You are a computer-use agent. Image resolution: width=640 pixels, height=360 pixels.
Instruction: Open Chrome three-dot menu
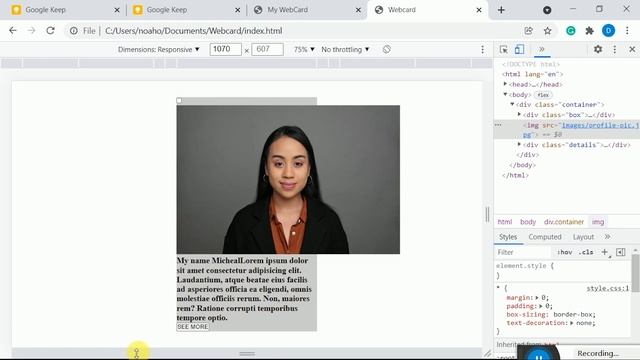point(627,31)
